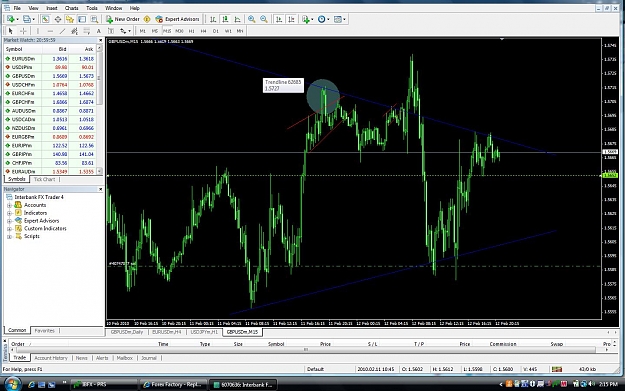Click the Terminal horizontal scrollbar

306,350
